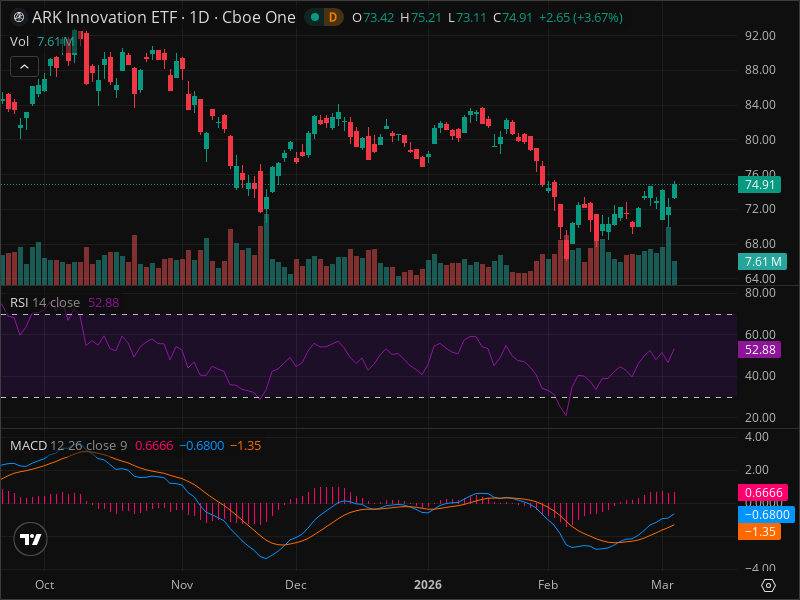Click the −1.35 signal line label

[759, 532]
